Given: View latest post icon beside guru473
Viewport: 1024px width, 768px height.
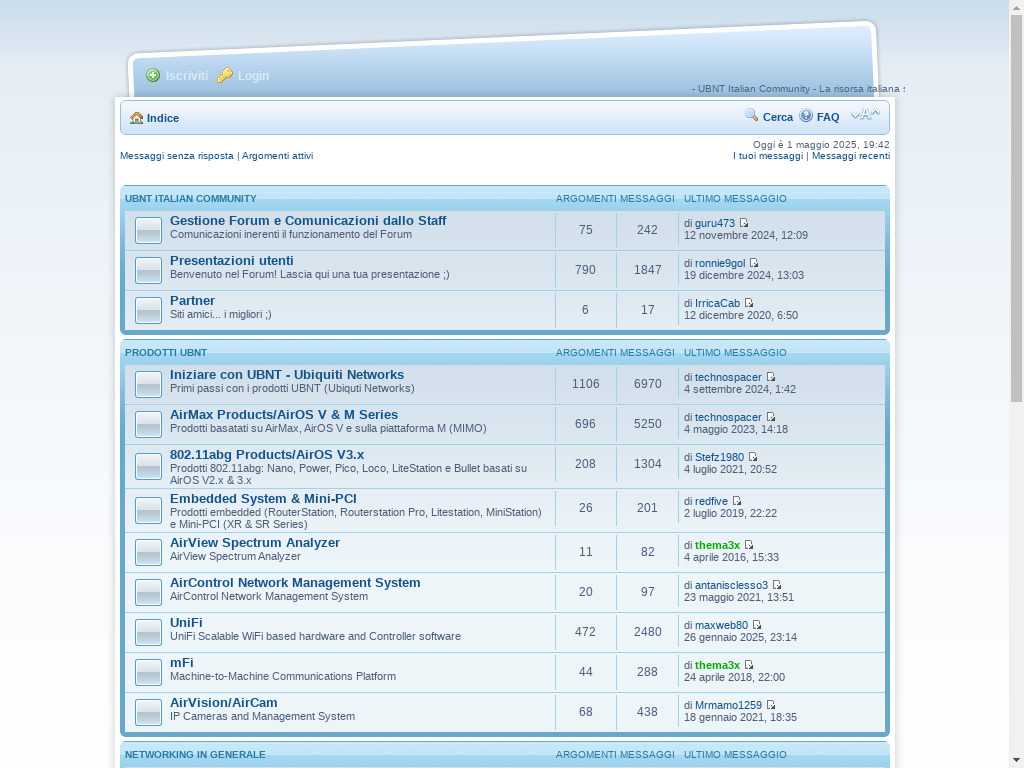Looking at the screenshot, I should point(744,223).
